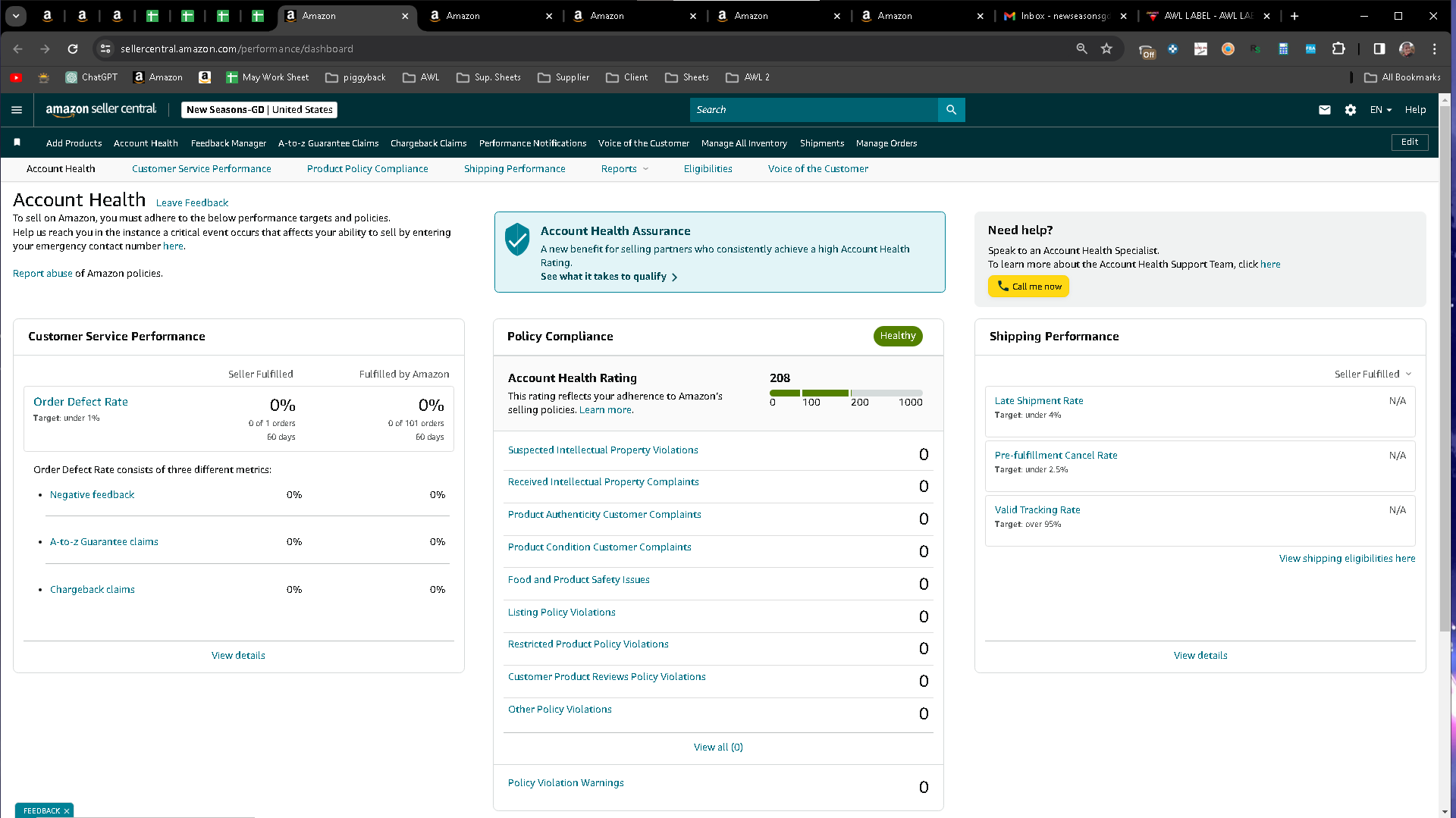
Task: Bookmark this page with the star icon
Action: [1106, 49]
